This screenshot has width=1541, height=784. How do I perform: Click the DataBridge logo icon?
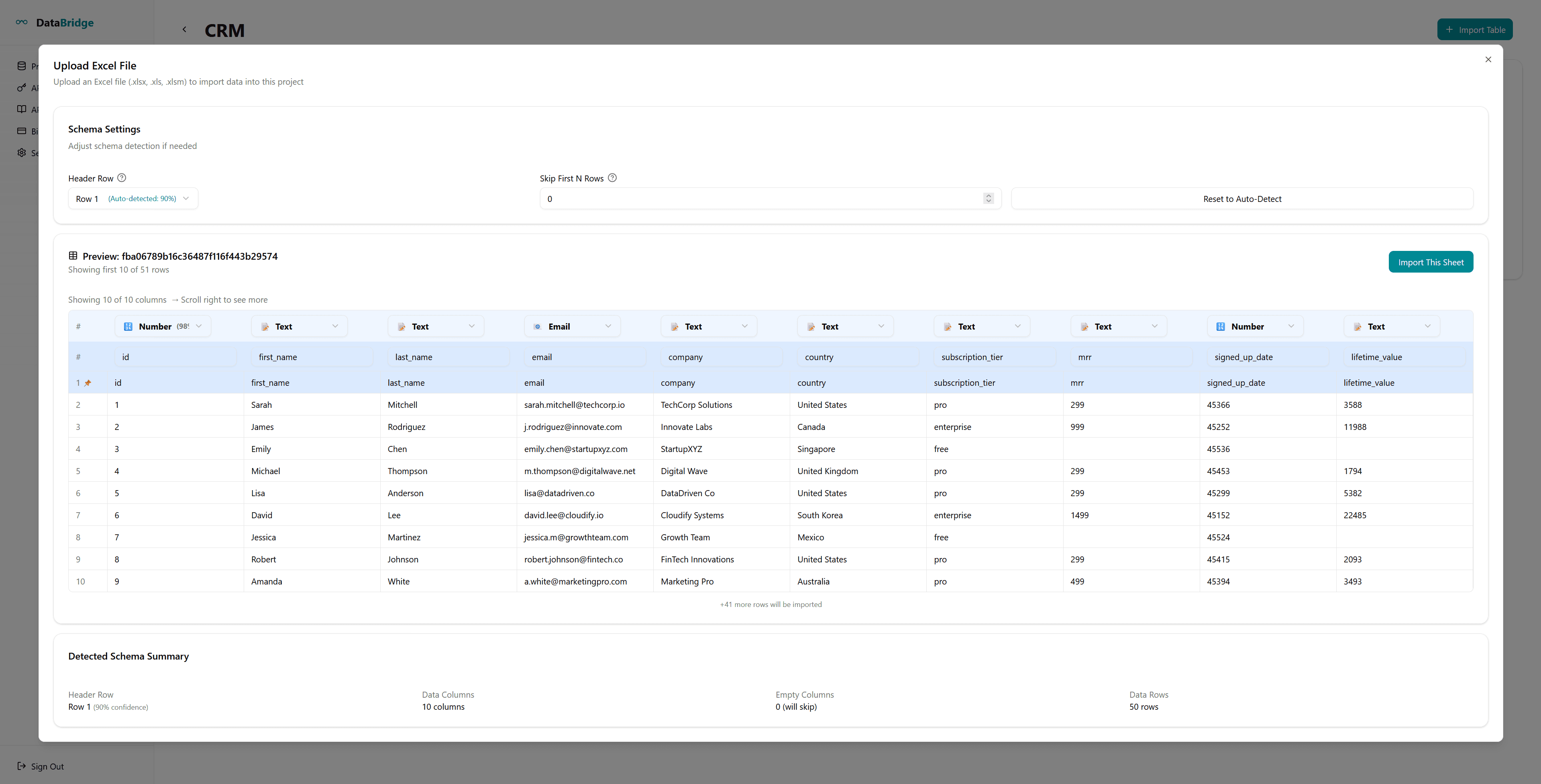[x=22, y=22]
